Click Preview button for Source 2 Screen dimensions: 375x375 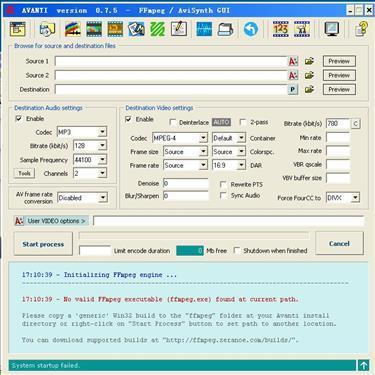point(339,75)
